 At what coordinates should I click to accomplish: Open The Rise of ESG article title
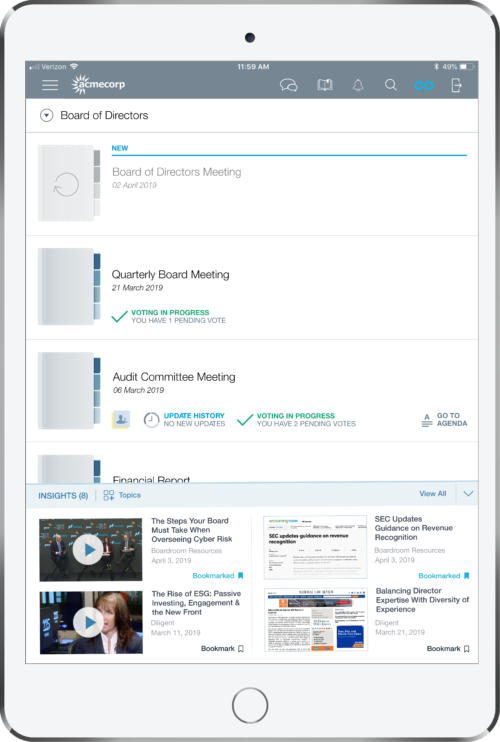click(x=196, y=603)
